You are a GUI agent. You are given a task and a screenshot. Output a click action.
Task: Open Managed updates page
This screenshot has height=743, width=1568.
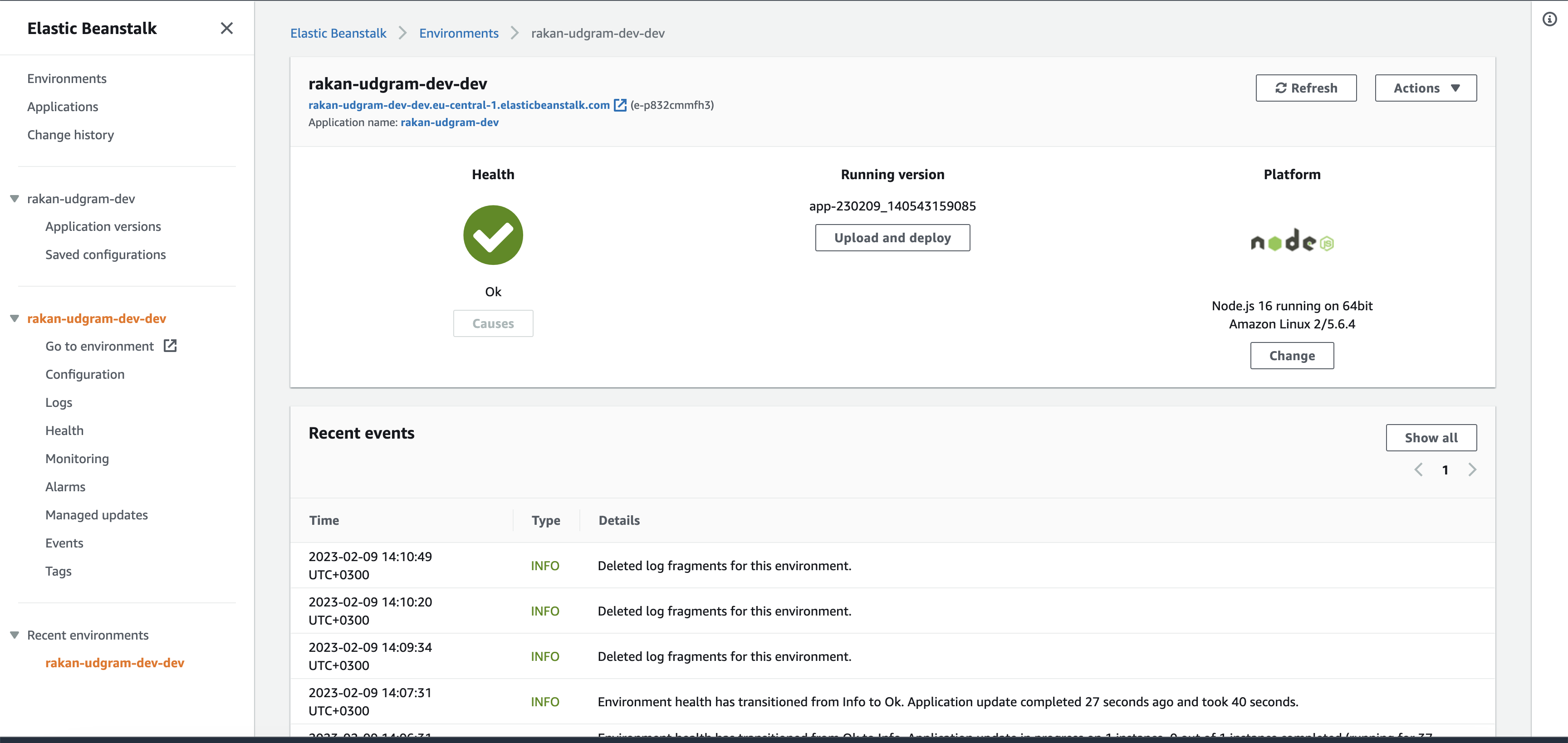tap(96, 515)
